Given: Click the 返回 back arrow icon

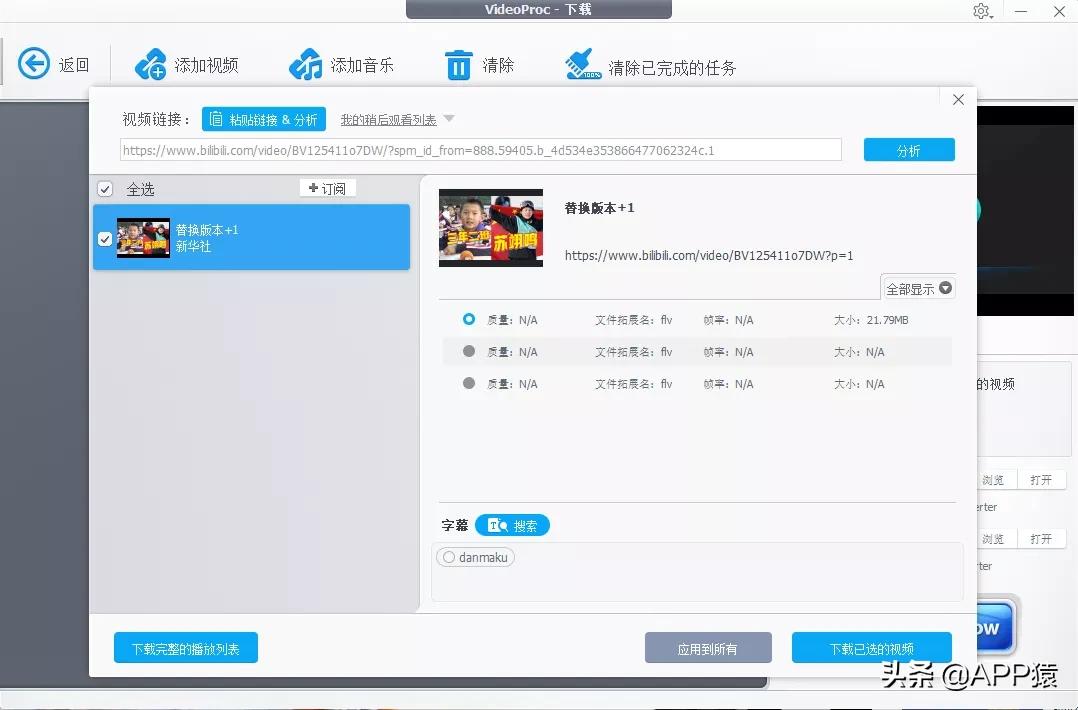Looking at the screenshot, I should [x=33, y=63].
